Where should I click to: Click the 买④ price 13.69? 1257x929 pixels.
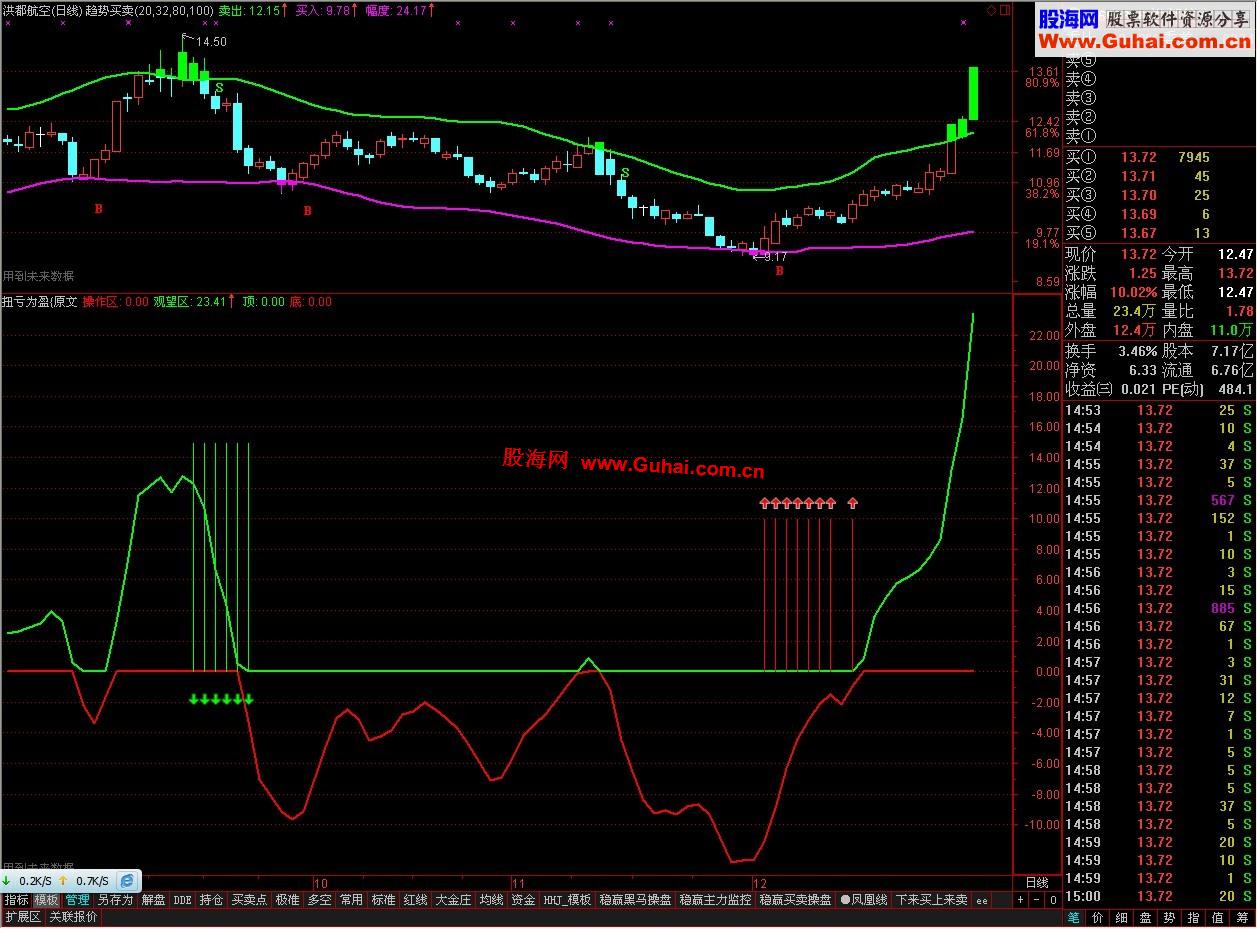[1139, 214]
